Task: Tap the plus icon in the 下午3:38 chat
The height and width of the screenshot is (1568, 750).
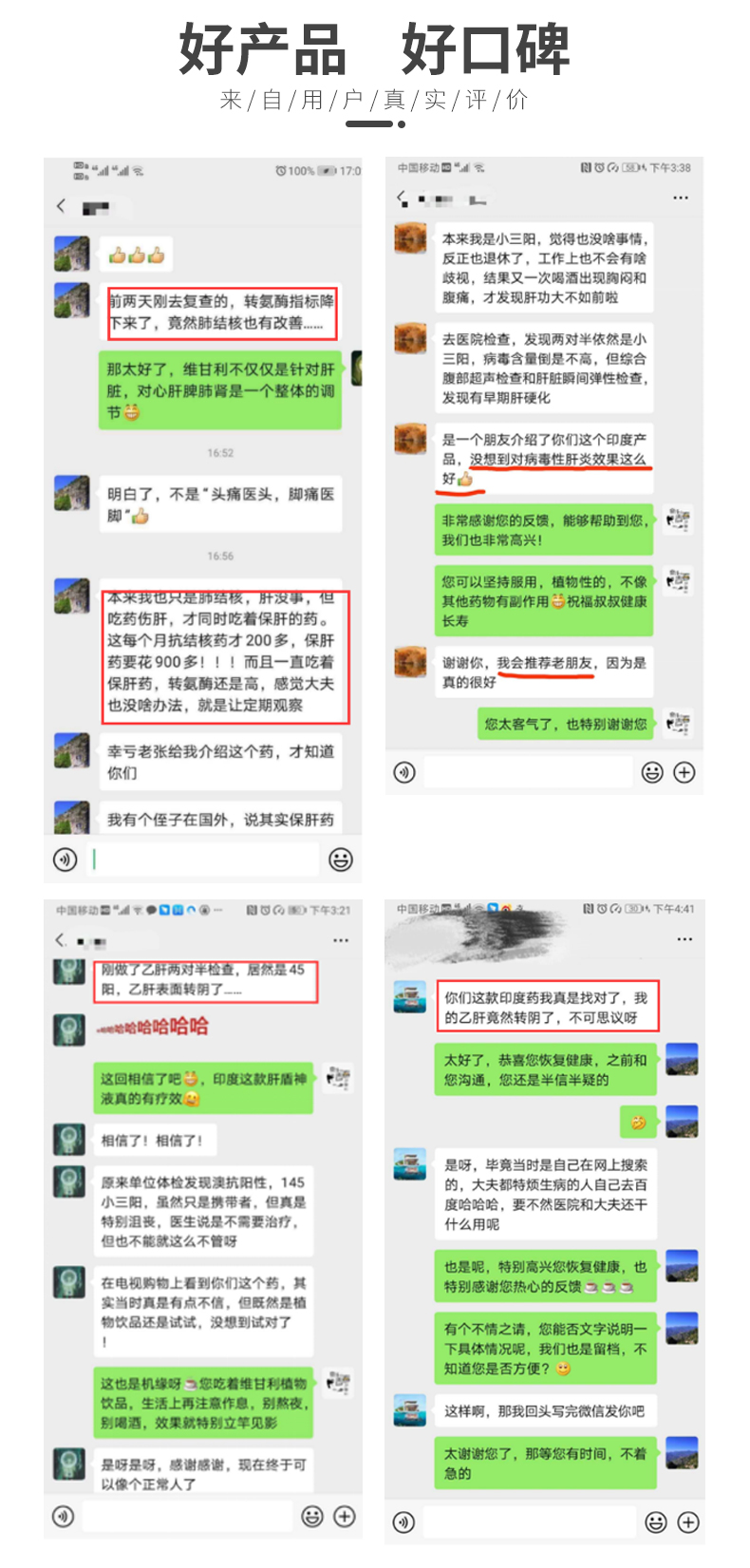Action: [x=684, y=772]
